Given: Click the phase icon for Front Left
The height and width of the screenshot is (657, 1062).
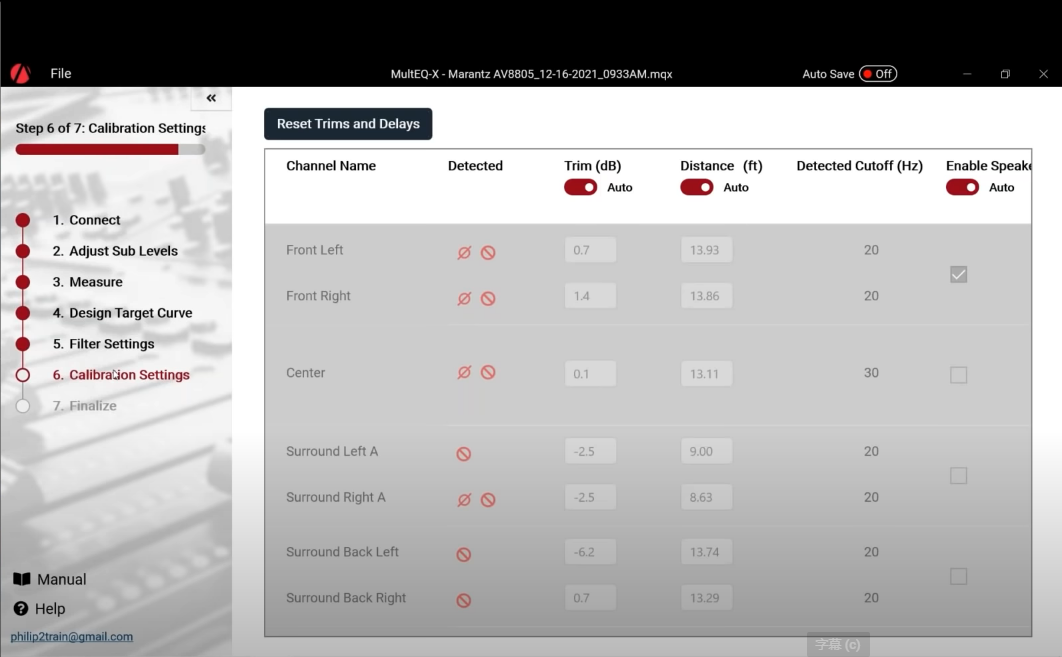Looking at the screenshot, I should pyautogui.click(x=464, y=253).
